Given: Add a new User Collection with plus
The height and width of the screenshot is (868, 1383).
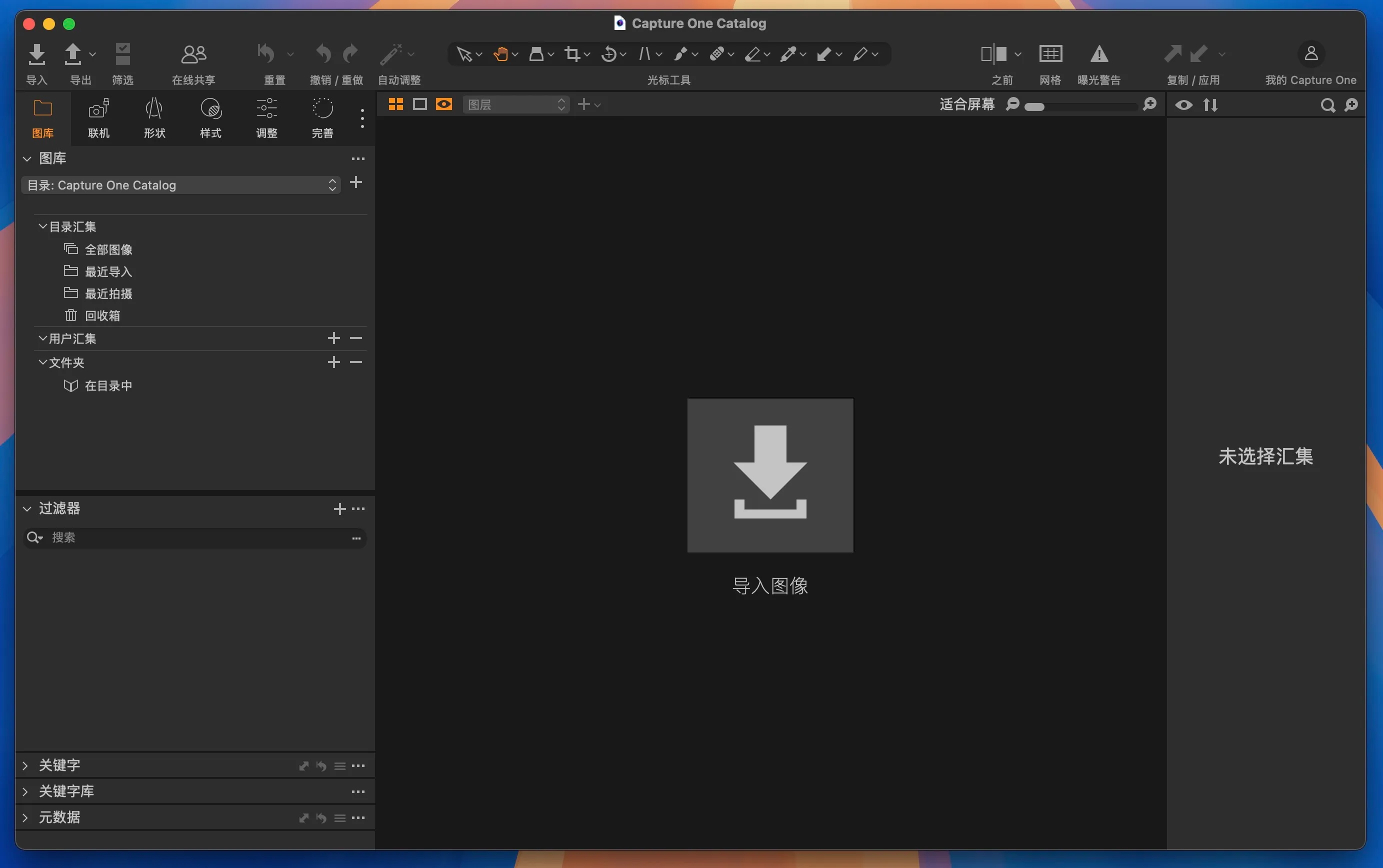Looking at the screenshot, I should (333, 338).
